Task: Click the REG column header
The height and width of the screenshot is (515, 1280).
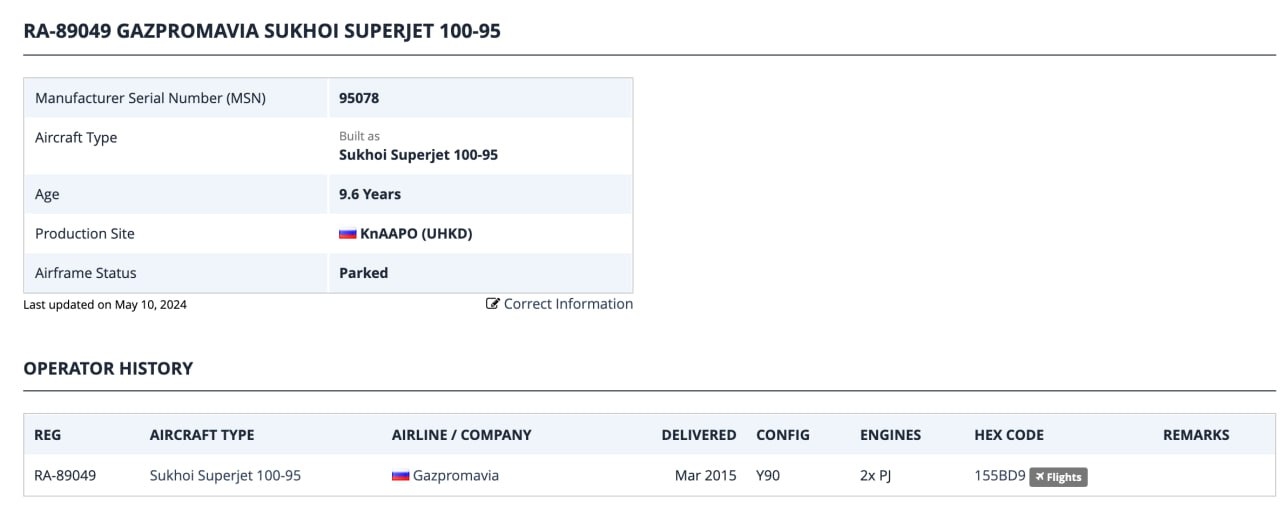Action: click(x=47, y=435)
